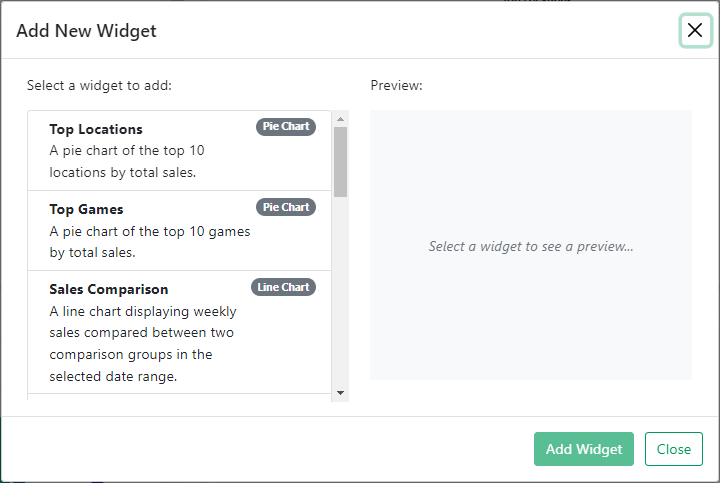Click the outlined Close button in footer

pyautogui.click(x=673, y=449)
